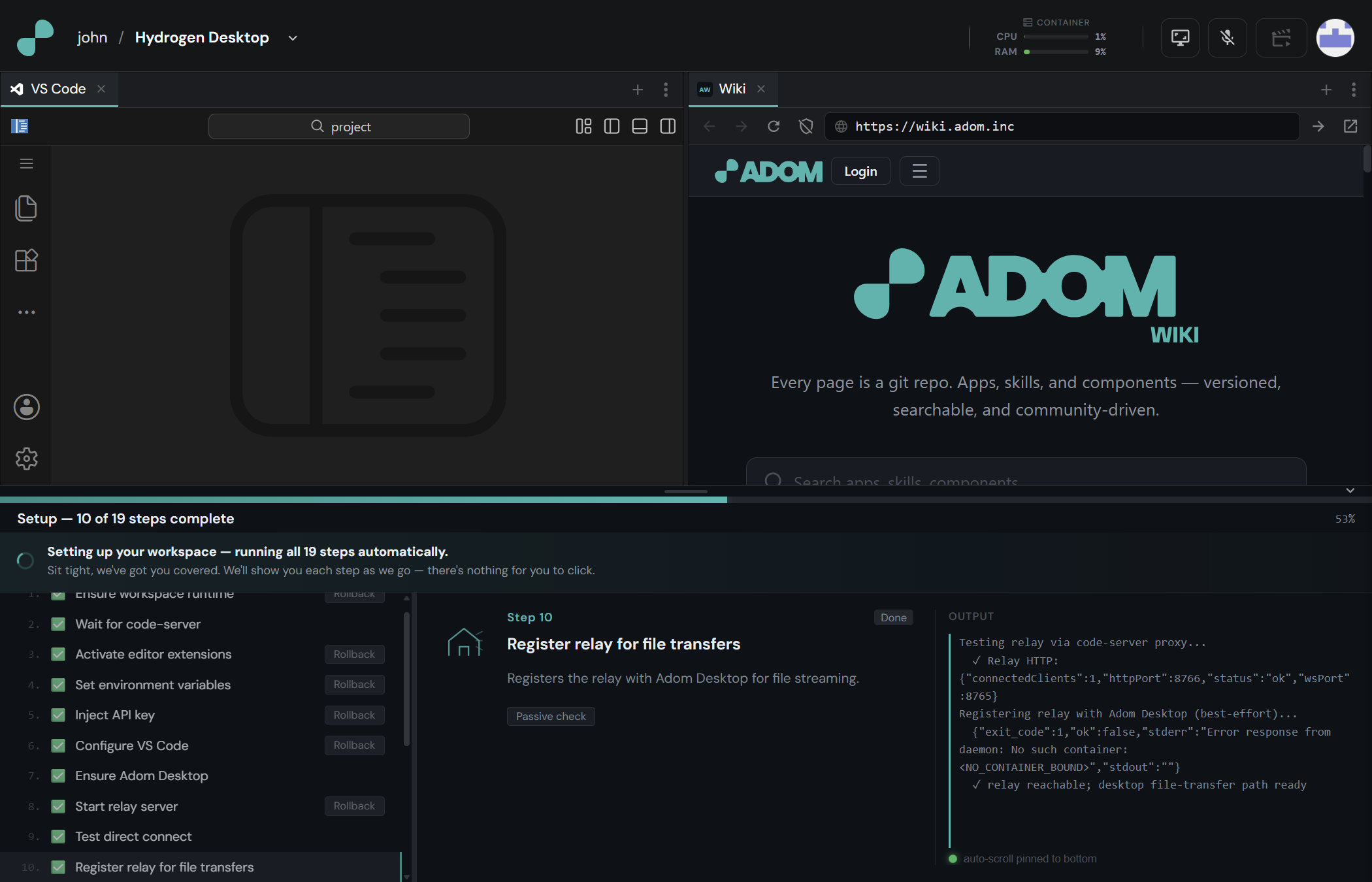Close the Wiki tab
This screenshot has height=882, width=1372.
point(761,89)
